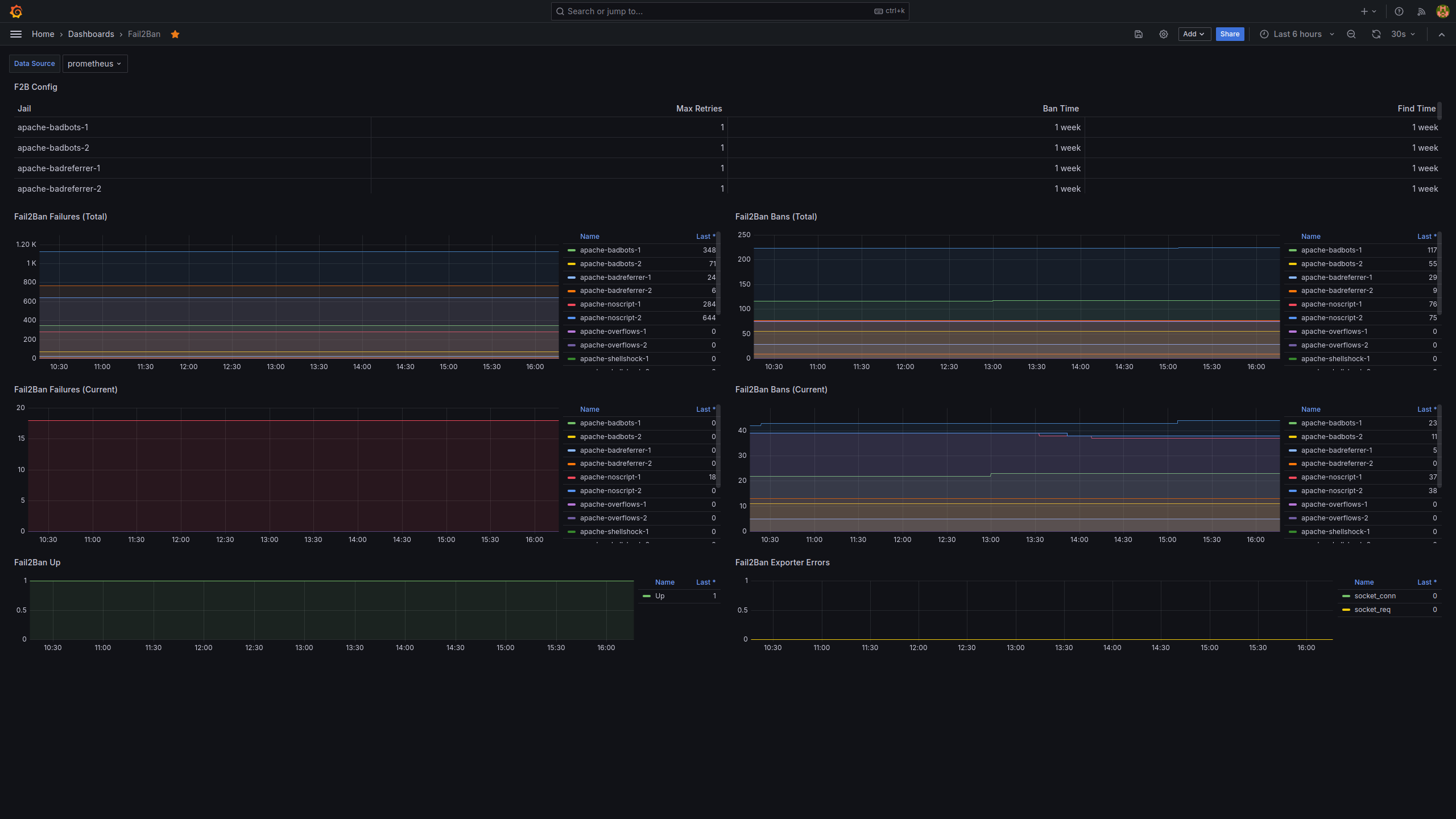Sort the config table by Find Time
This screenshot has width=1456, height=819.
coord(1417,109)
